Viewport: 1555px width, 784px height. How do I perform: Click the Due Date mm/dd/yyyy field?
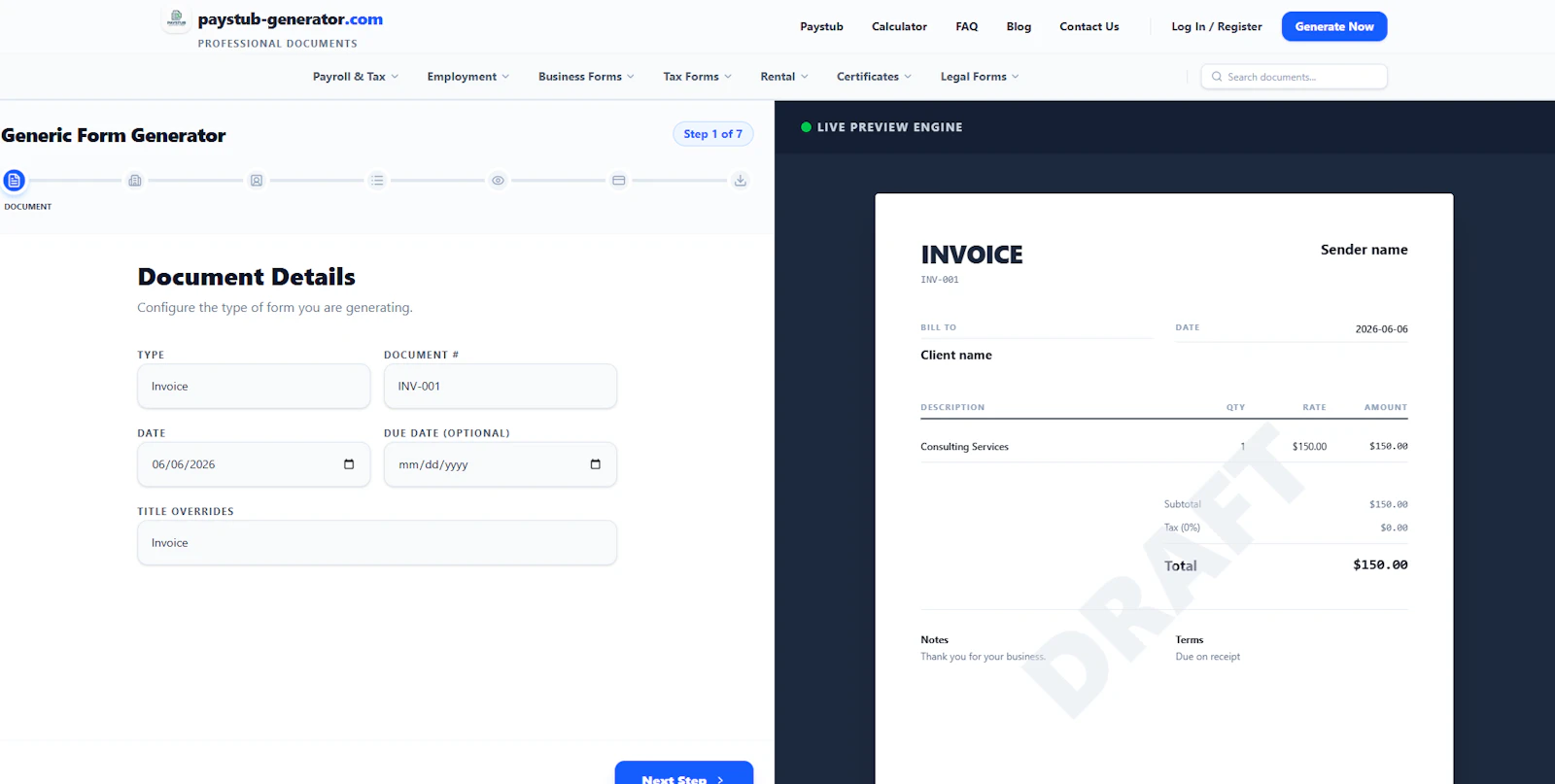tap(501, 464)
